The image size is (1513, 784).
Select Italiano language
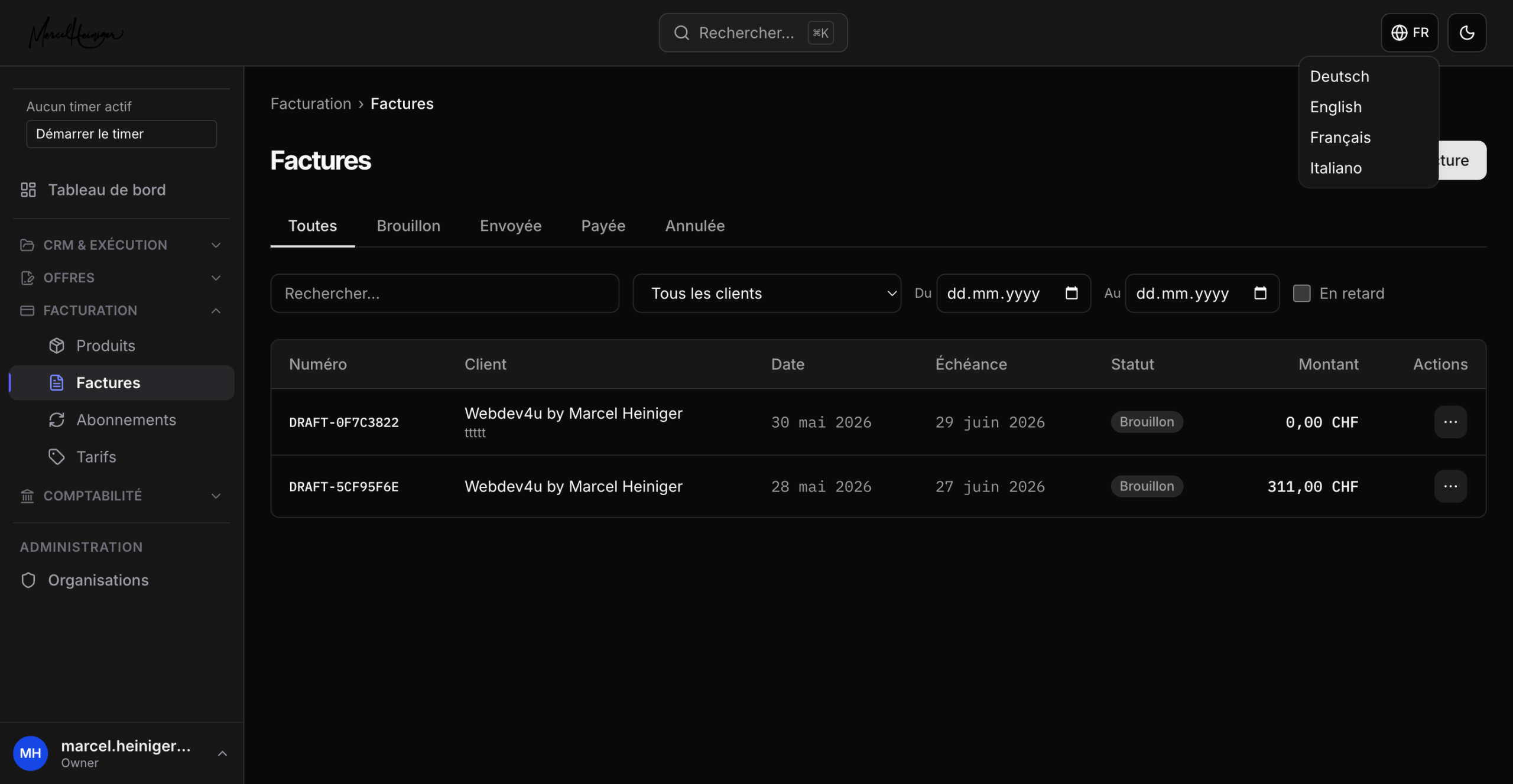click(x=1368, y=168)
